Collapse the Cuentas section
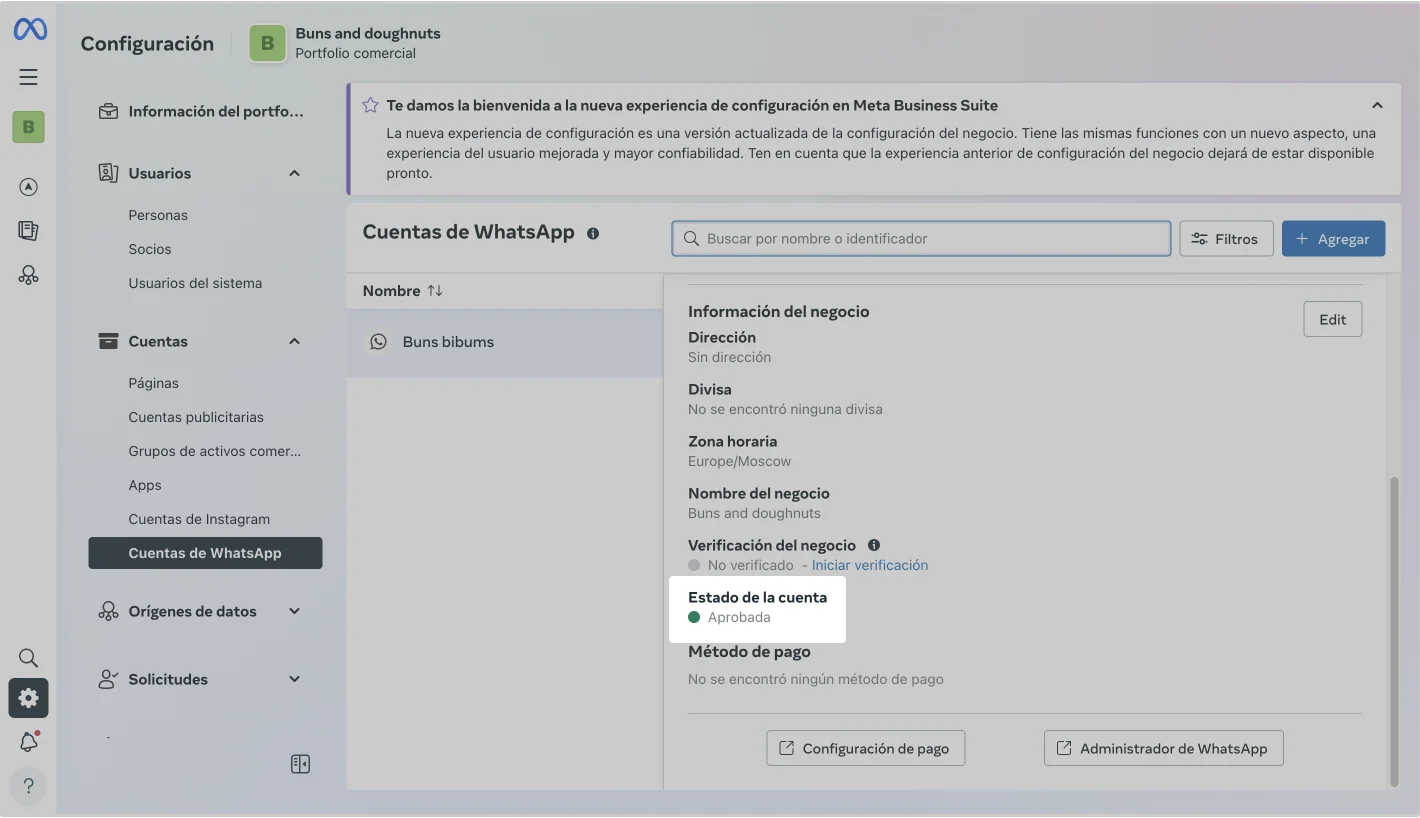Screen dimensions: 1420x818 pyautogui.click(x=294, y=341)
